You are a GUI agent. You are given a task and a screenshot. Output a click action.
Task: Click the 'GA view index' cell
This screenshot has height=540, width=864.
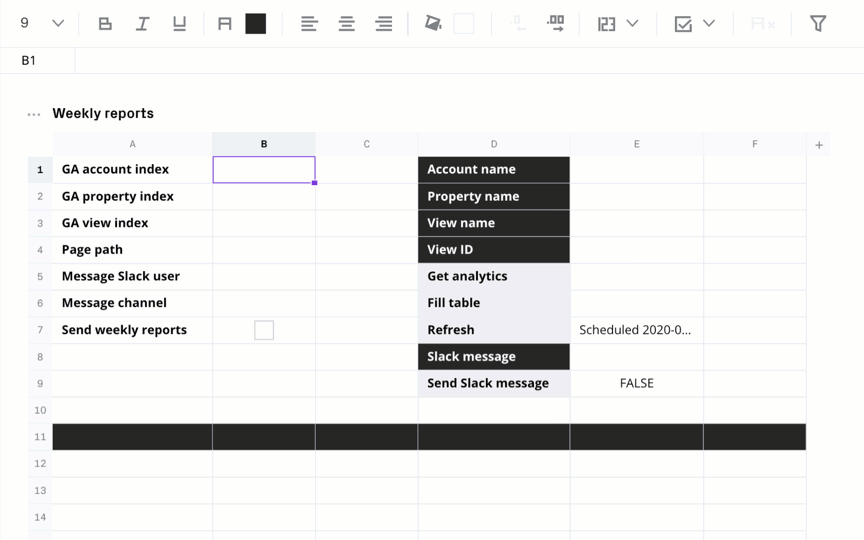coord(132,223)
